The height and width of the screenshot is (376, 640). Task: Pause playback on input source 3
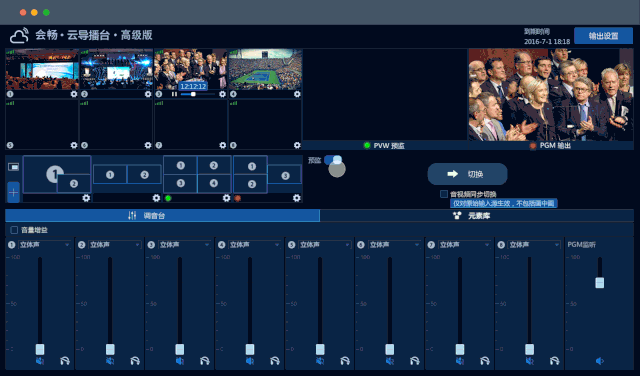pyautogui.click(x=174, y=94)
